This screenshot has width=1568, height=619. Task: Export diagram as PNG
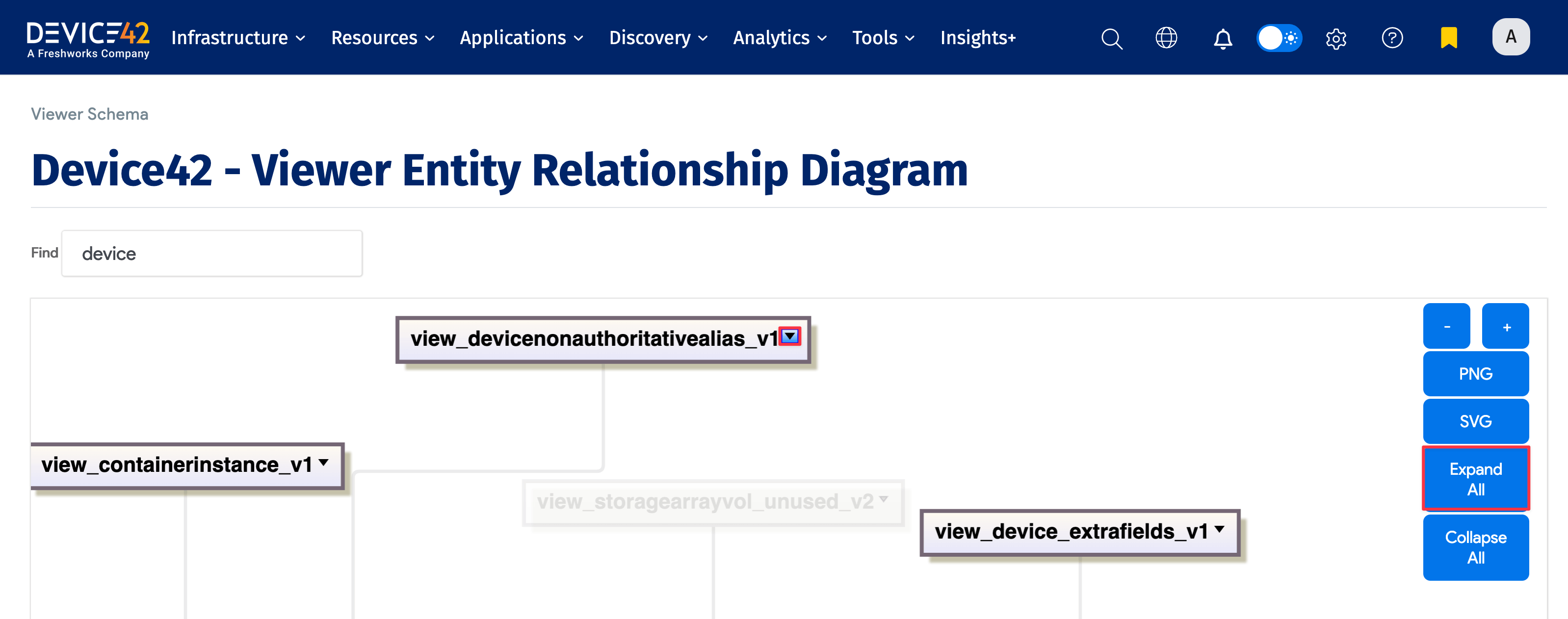1475,374
